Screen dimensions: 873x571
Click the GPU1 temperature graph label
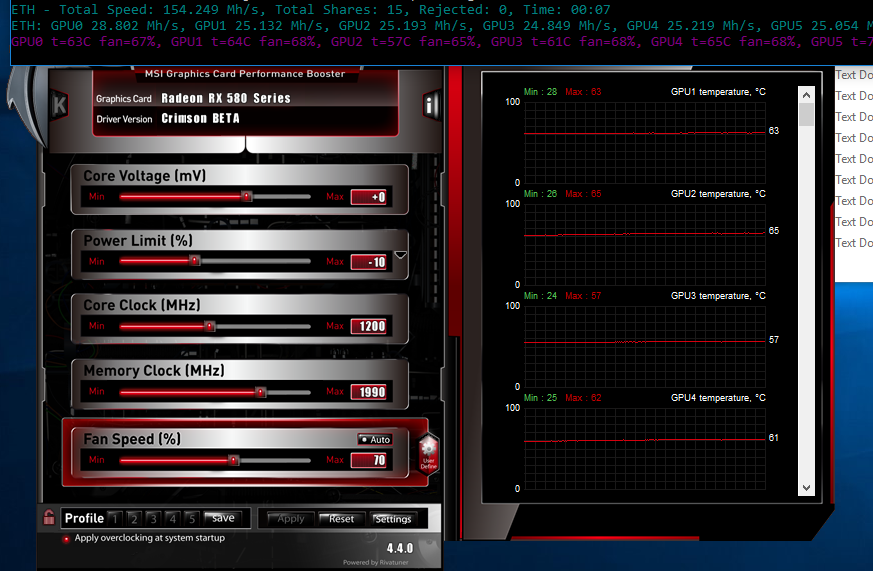point(718,92)
